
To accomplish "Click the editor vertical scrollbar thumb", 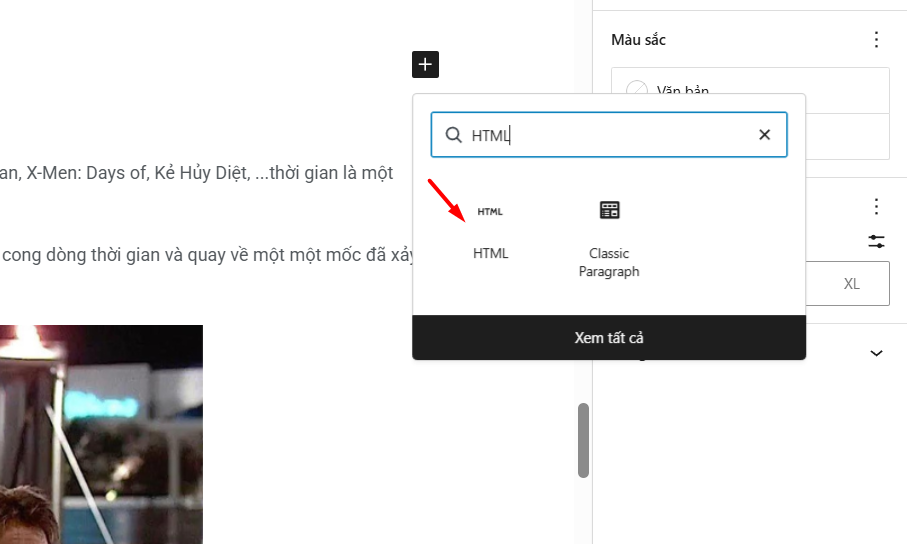I will 583,440.
